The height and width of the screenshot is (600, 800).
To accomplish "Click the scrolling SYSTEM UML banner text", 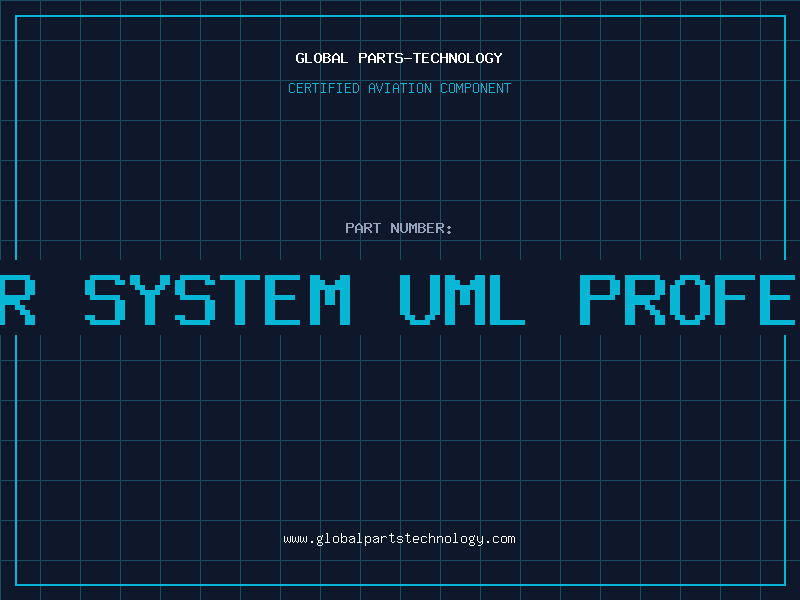I will coord(400,299).
